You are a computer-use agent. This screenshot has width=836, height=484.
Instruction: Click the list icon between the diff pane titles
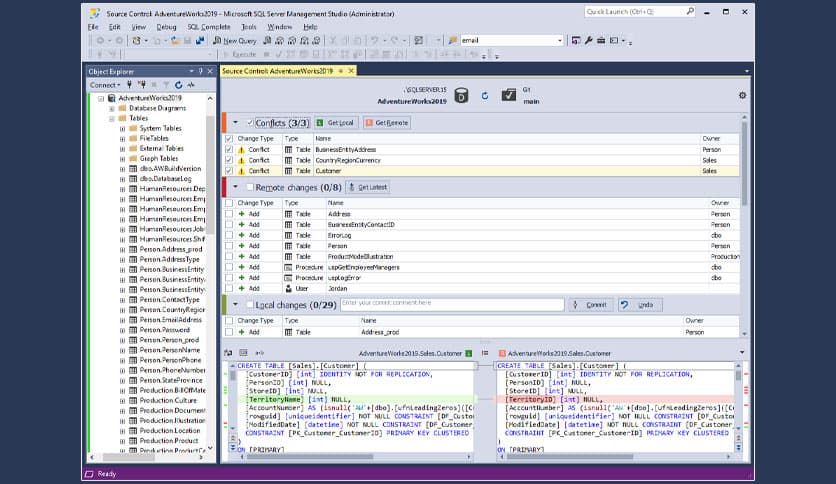485,353
